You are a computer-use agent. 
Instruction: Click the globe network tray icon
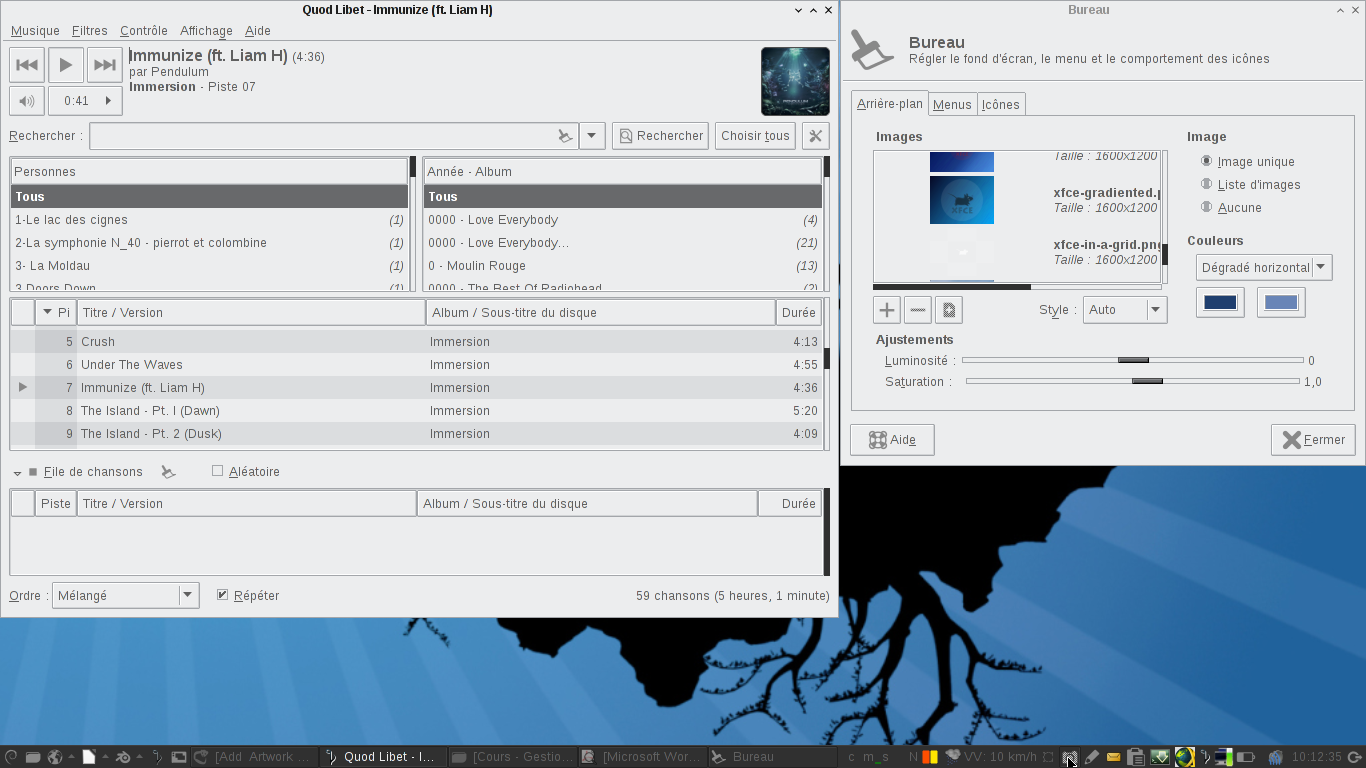[x=1184, y=757]
